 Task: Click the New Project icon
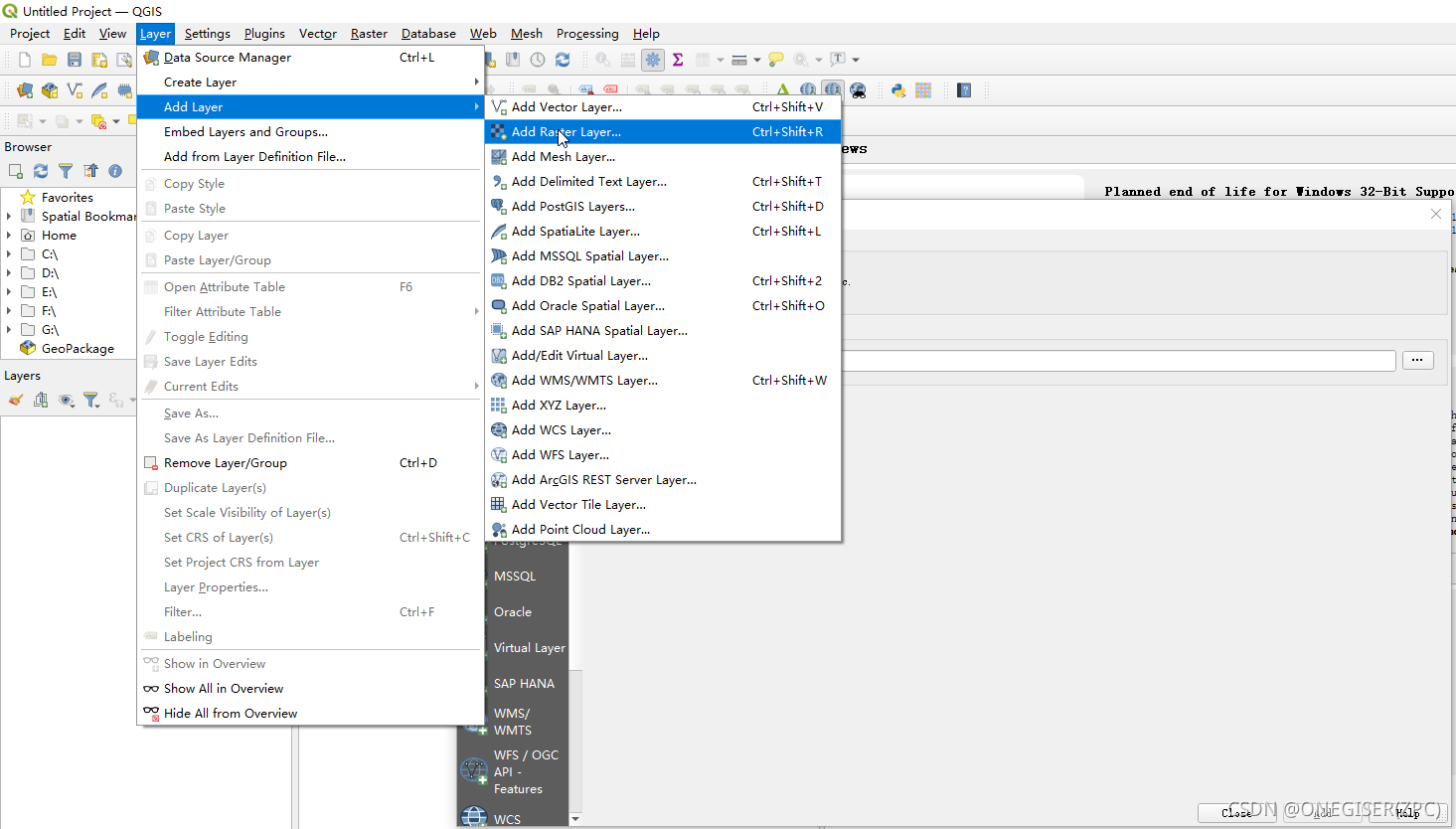tap(25, 60)
